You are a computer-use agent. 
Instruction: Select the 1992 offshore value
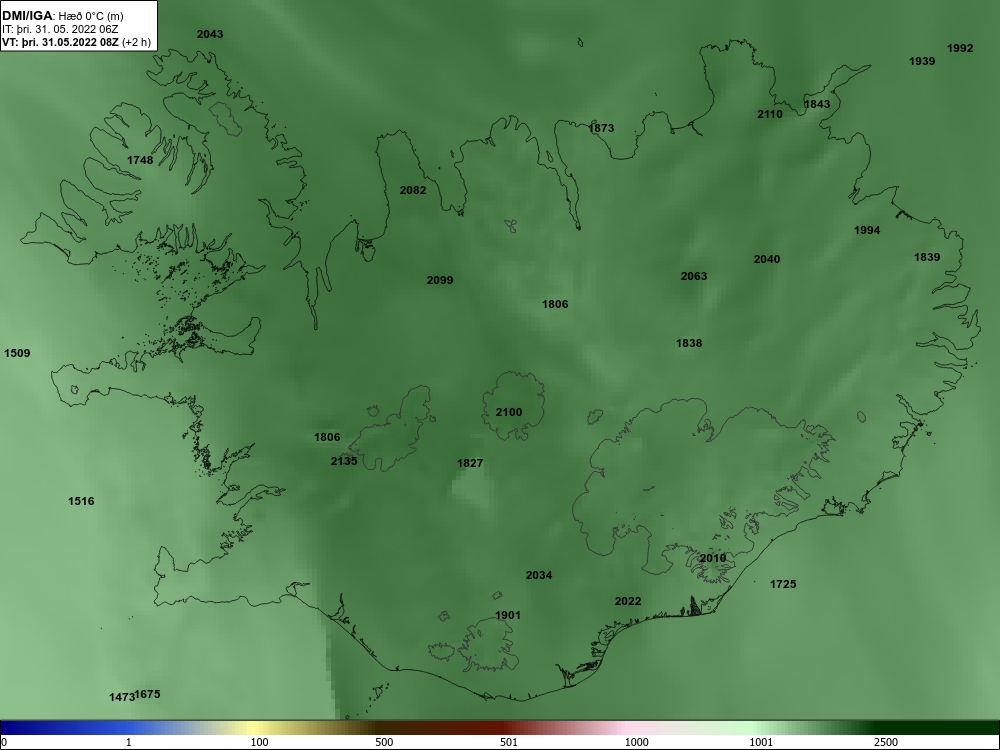pyautogui.click(x=960, y=48)
